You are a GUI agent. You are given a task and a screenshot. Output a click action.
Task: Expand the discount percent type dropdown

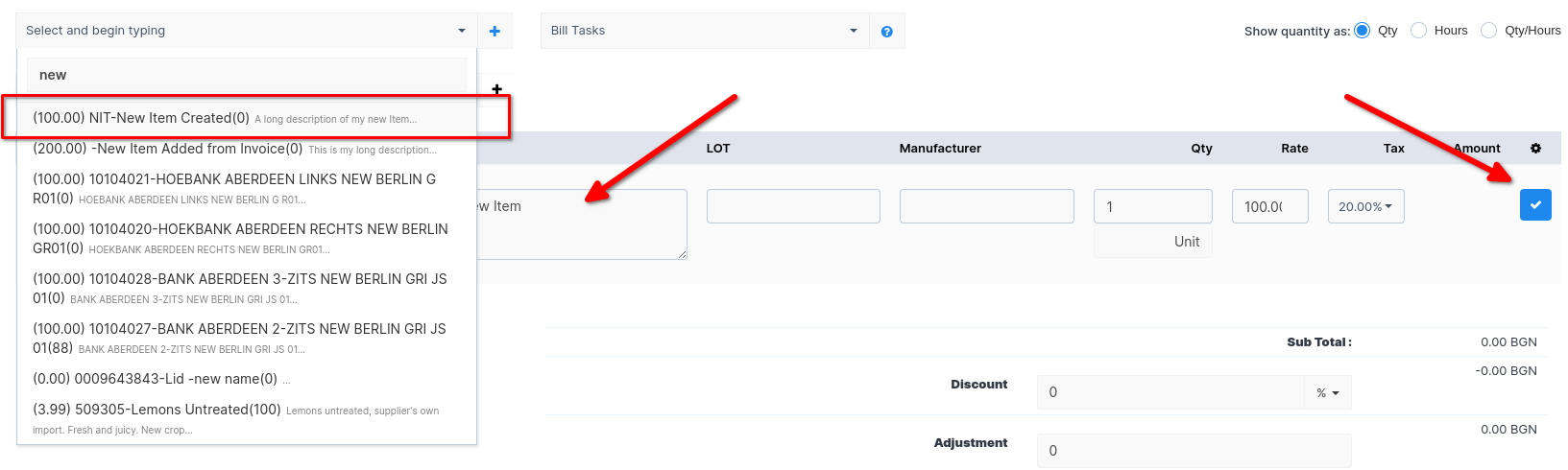(x=1327, y=392)
